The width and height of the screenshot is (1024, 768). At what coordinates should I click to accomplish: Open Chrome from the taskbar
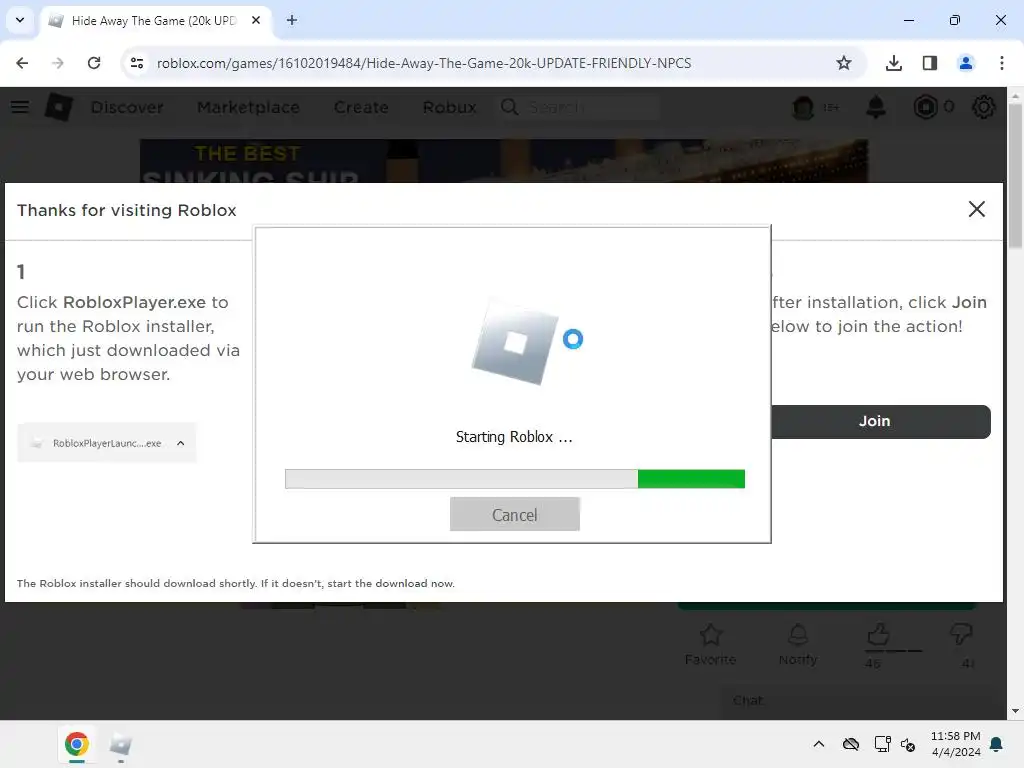[x=76, y=744]
